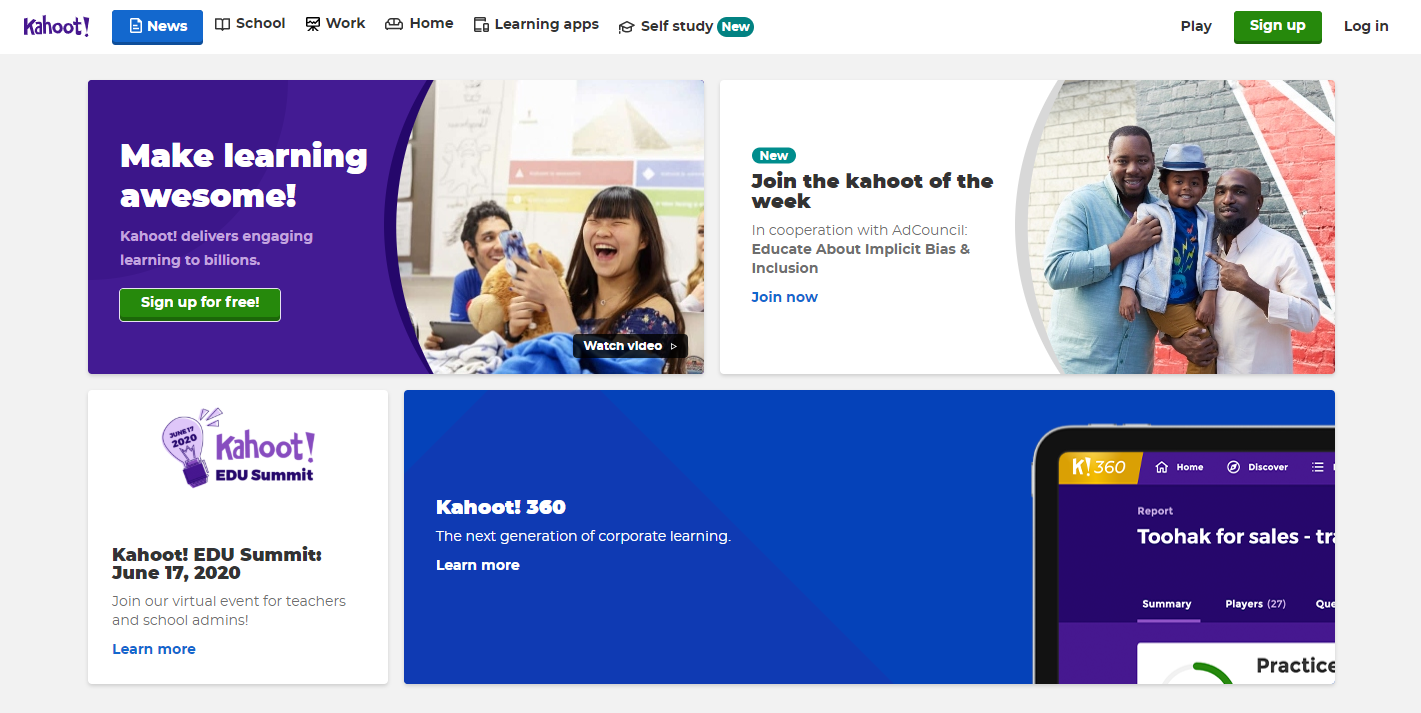Click Learn more under Kahoot! 360
This screenshot has width=1421, height=713.
point(478,565)
